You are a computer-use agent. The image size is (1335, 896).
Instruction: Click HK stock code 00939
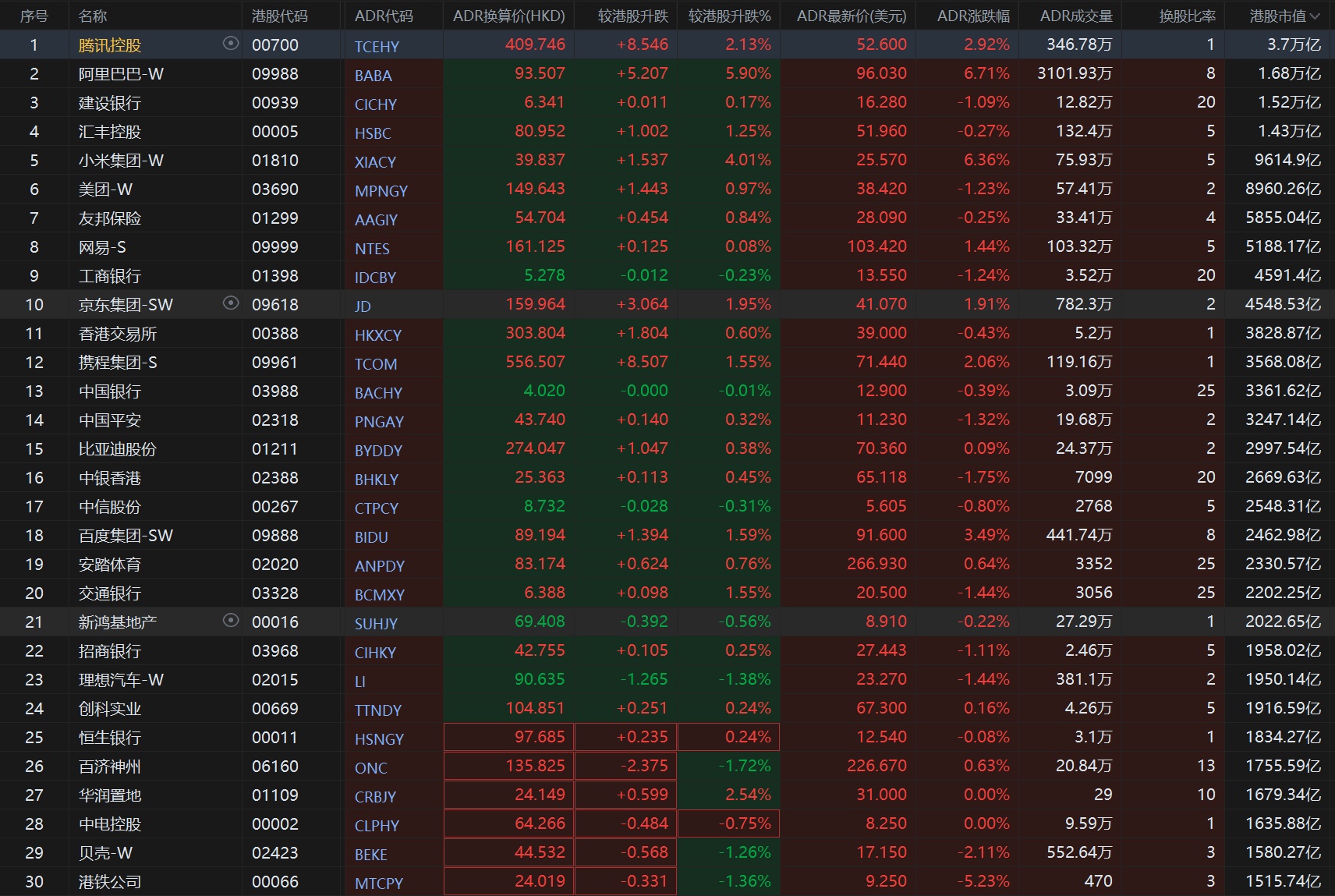coord(275,103)
